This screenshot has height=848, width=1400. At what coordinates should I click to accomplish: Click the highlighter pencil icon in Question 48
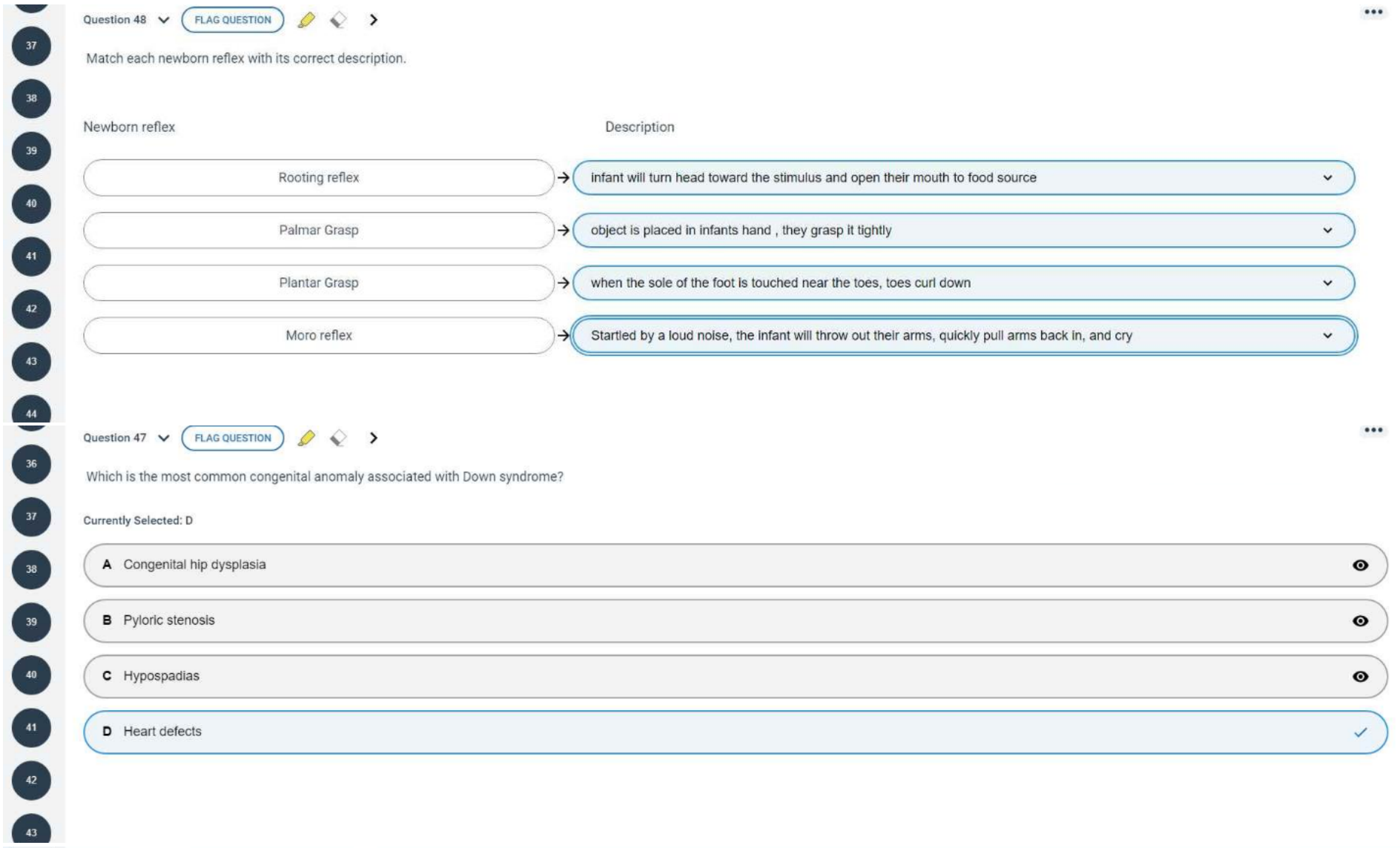[x=306, y=20]
